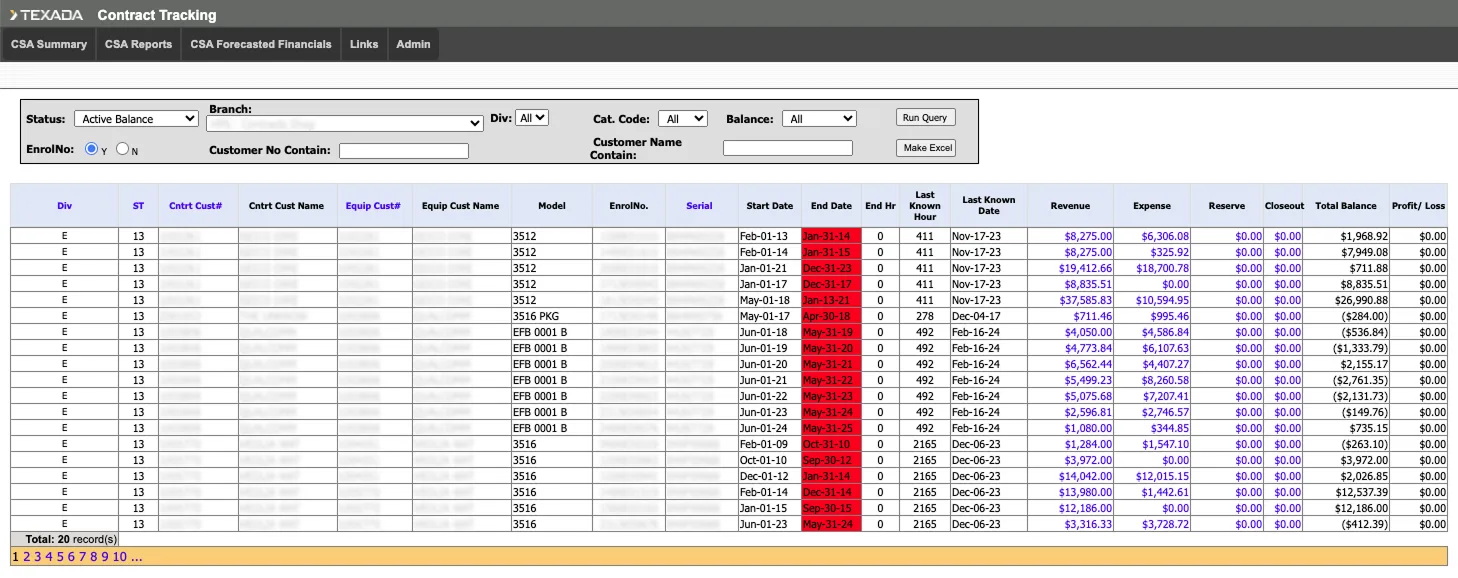
Task: Select the EnrolNo N radio button
Action: [122, 149]
